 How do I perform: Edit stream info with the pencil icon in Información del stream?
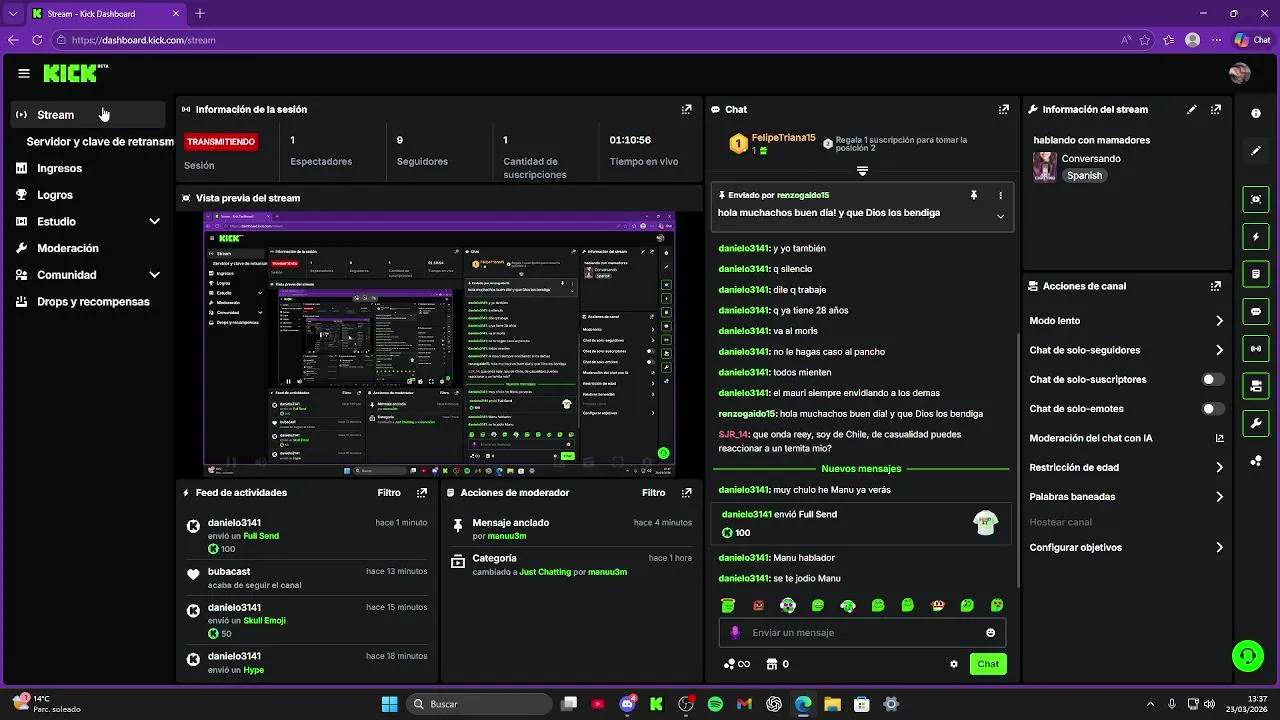[1191, 109]
